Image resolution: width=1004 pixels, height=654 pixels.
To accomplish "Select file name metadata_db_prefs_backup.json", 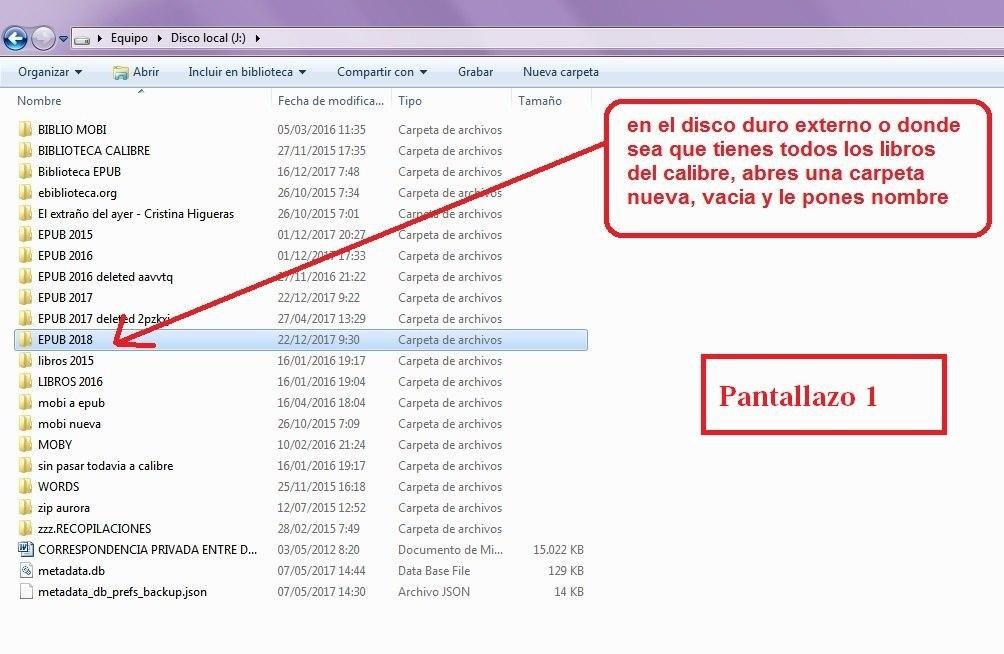I will [x=122, y=591].
